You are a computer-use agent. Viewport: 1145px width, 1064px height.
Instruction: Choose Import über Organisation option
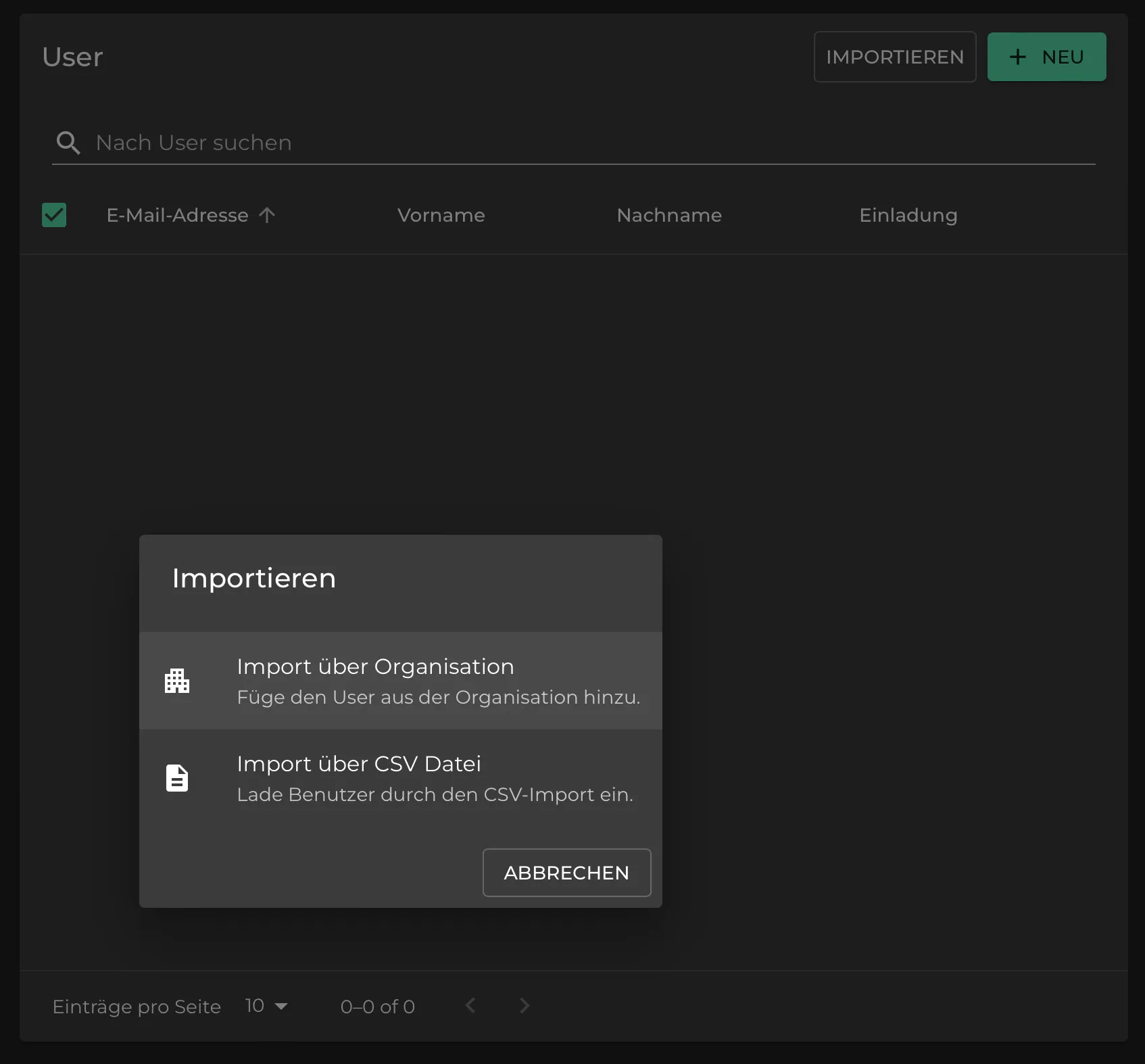click(x=401, y=681)
